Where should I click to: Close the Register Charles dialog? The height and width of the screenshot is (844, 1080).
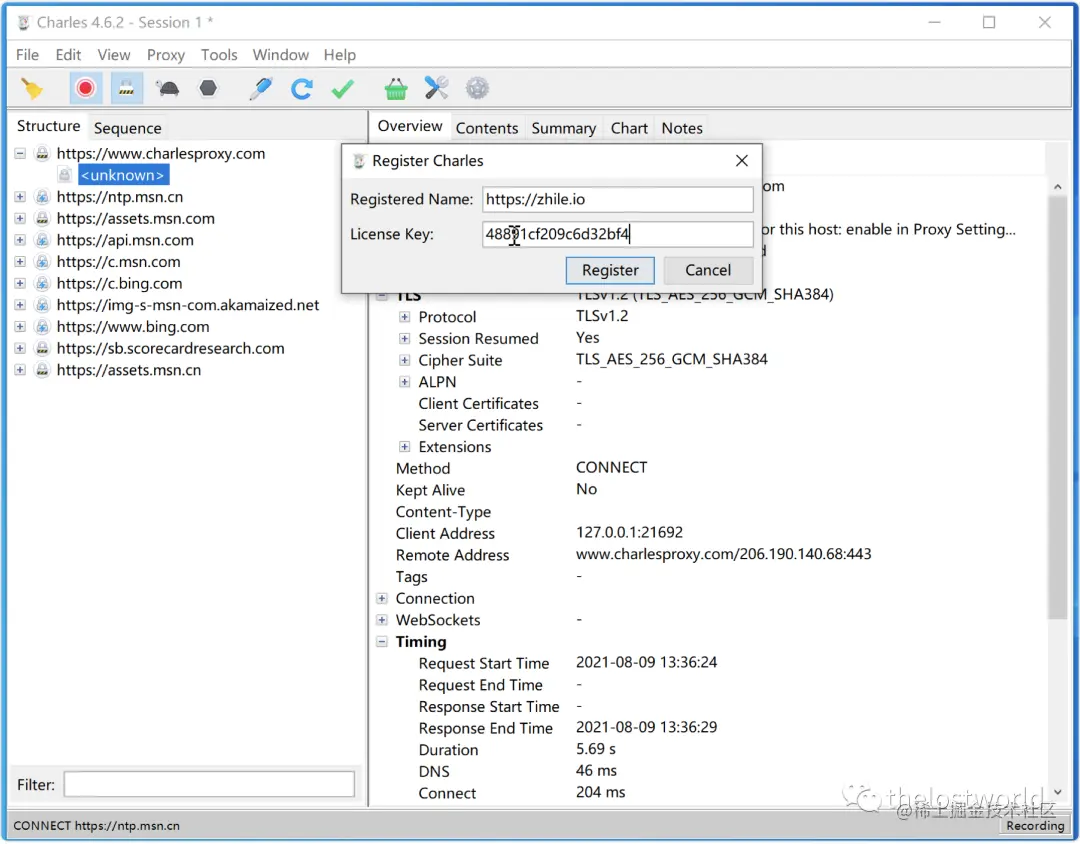coord(742,161)
